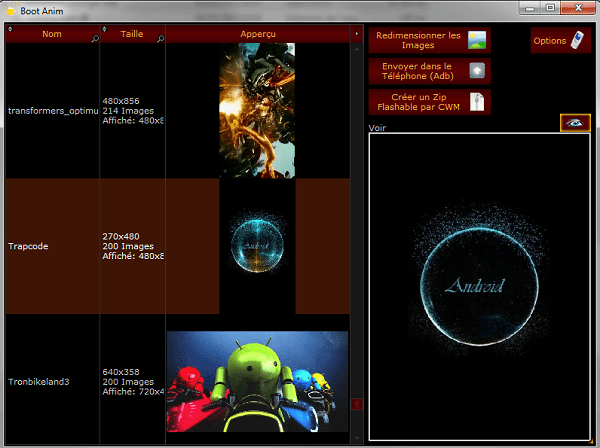Image resolution: width=600 pixels, height=448 pixels.
Task: Click the search icon in Taille header
Action: (x=159, y=39)
